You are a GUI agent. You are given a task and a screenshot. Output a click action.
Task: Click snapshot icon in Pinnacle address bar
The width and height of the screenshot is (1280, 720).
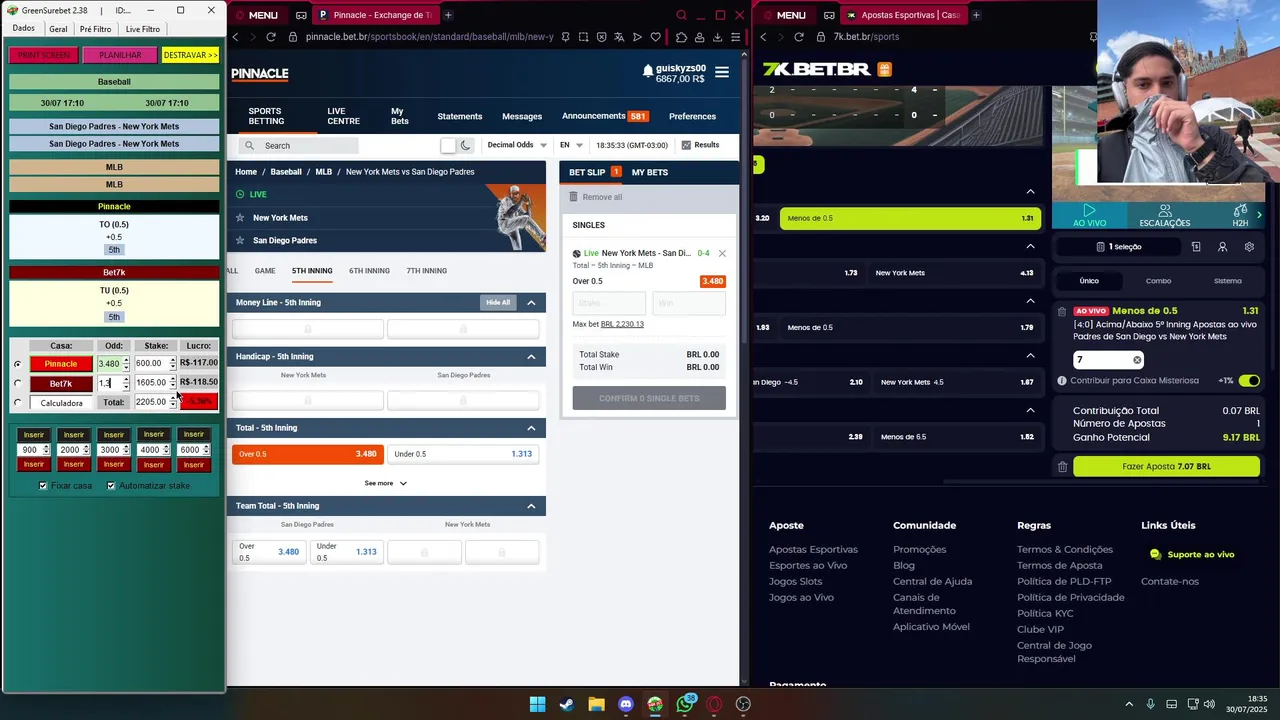pyautogui.click(x=583, y=37)
